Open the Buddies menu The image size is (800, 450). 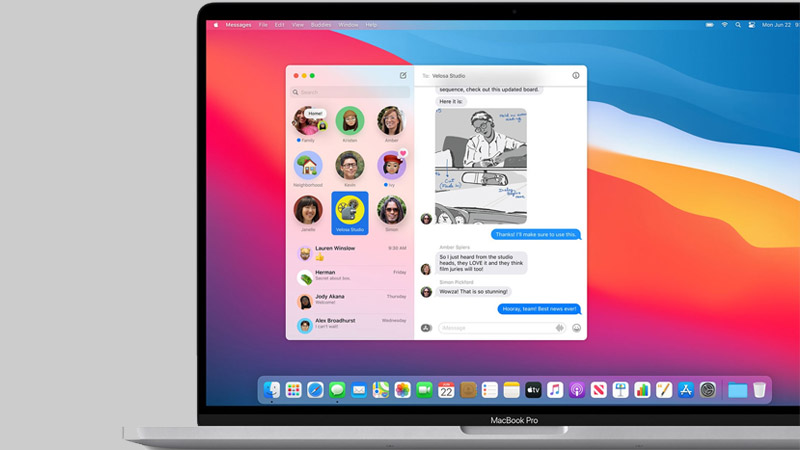(321, 25)
